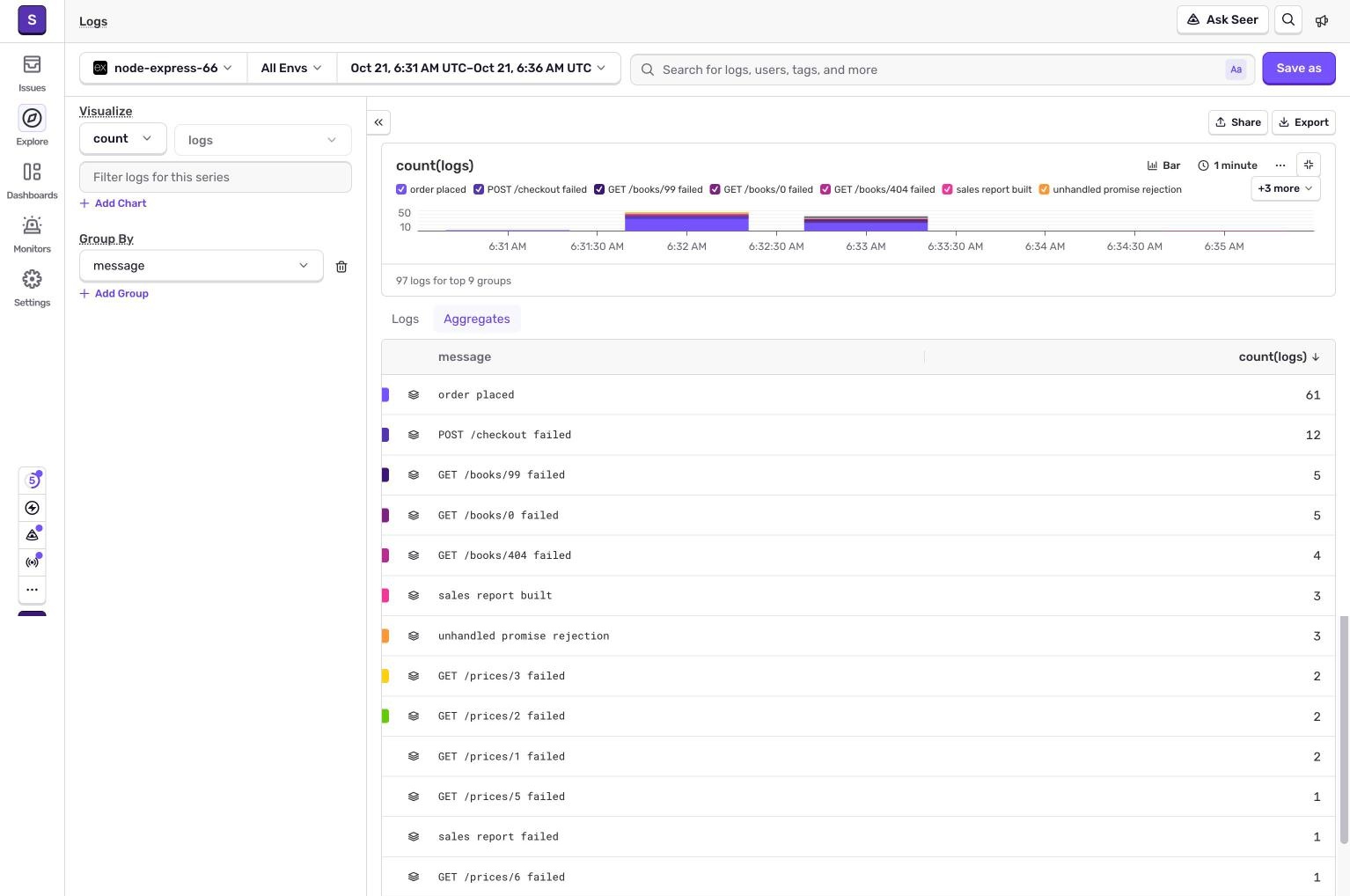The height and width of the screenshot is (896, 1350).
Task: Click the broadcast signal toolbar icon
Action: 33,562
